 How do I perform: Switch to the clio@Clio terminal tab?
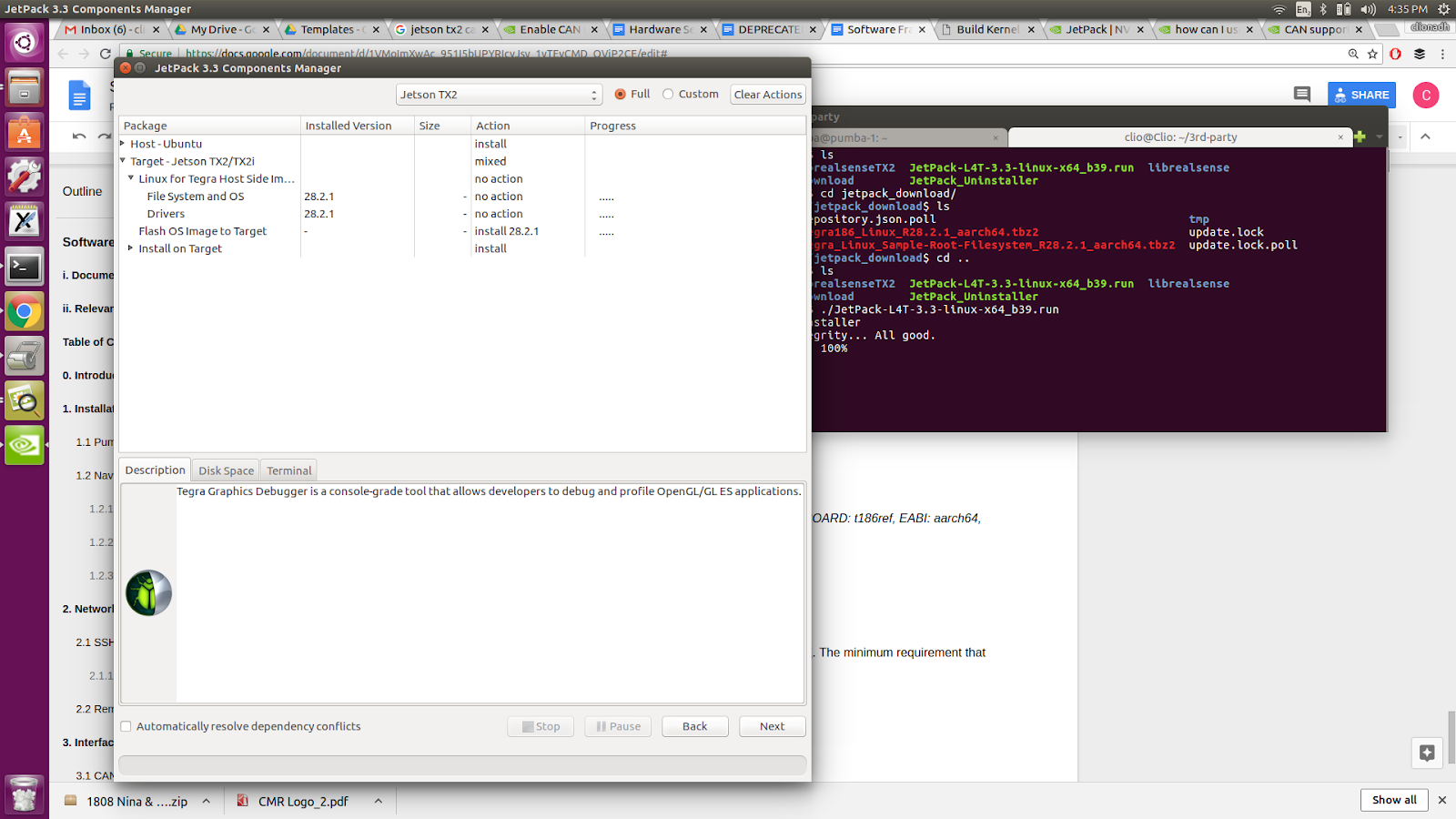(1180, 137)
